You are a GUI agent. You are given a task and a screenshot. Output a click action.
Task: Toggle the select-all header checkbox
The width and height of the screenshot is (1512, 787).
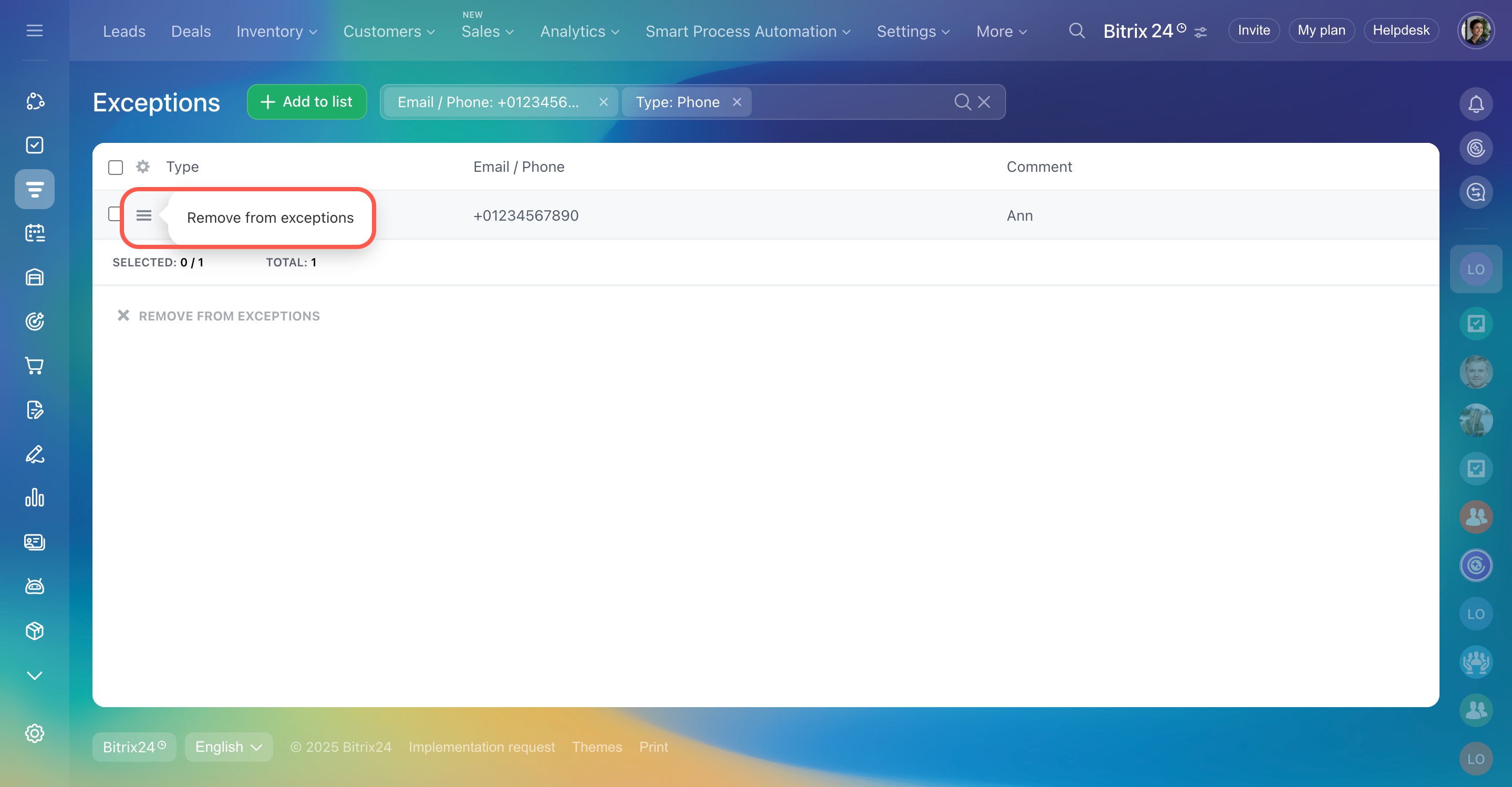[x=116, y=167]
